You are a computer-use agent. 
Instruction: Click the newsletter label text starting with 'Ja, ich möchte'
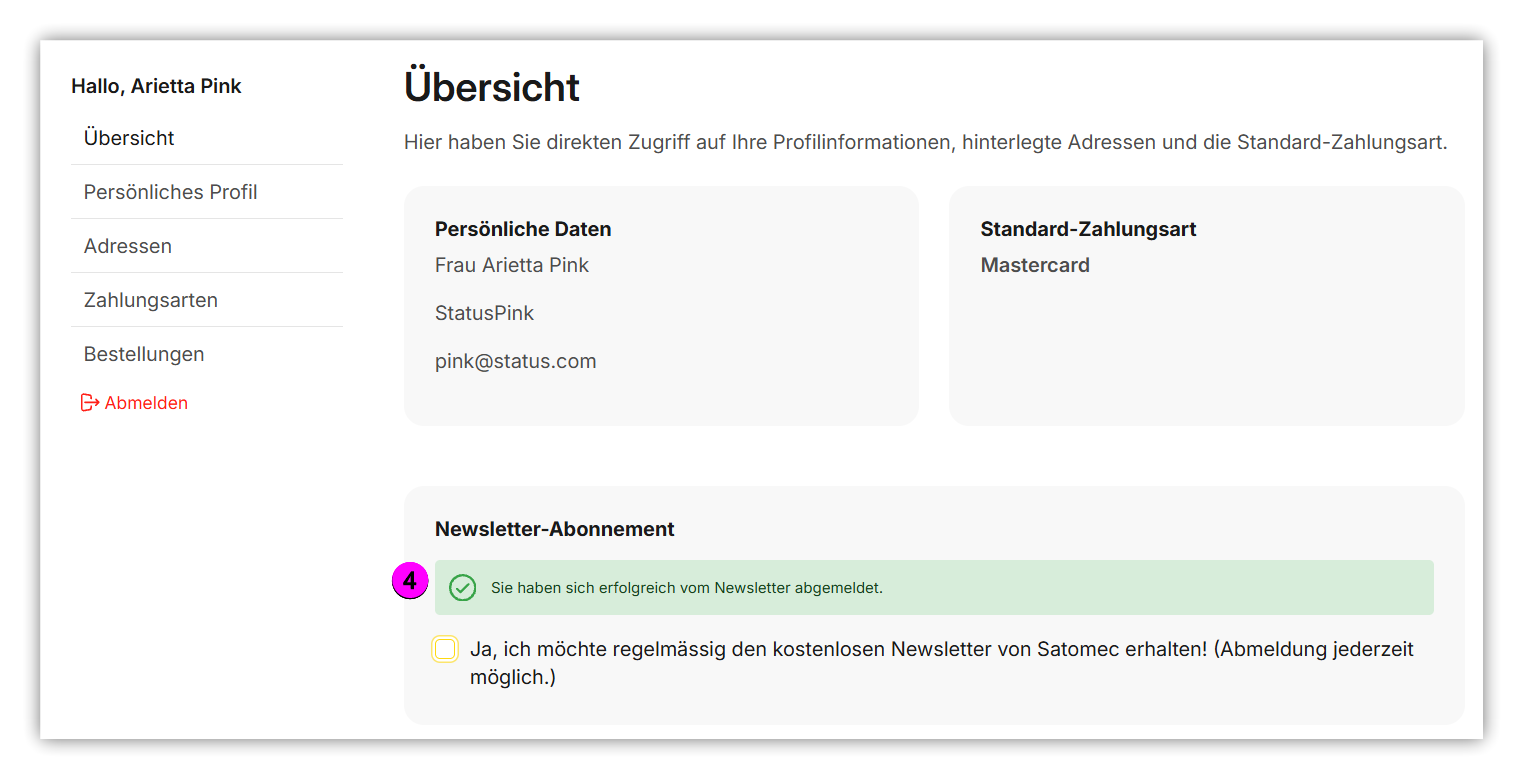pos(940,650)
